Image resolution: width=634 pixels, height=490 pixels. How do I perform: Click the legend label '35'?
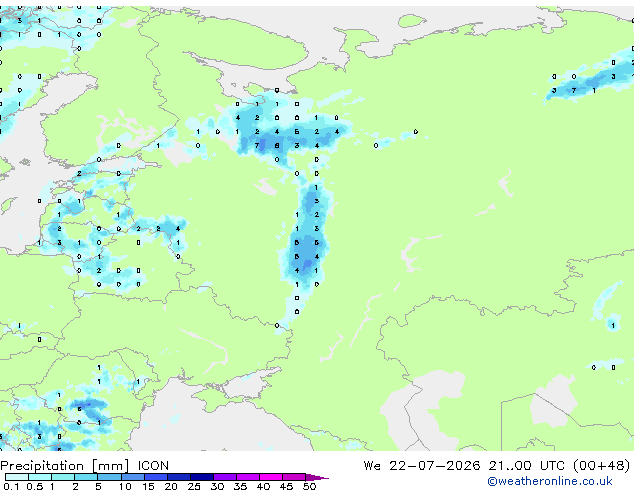tap(240, 486)
